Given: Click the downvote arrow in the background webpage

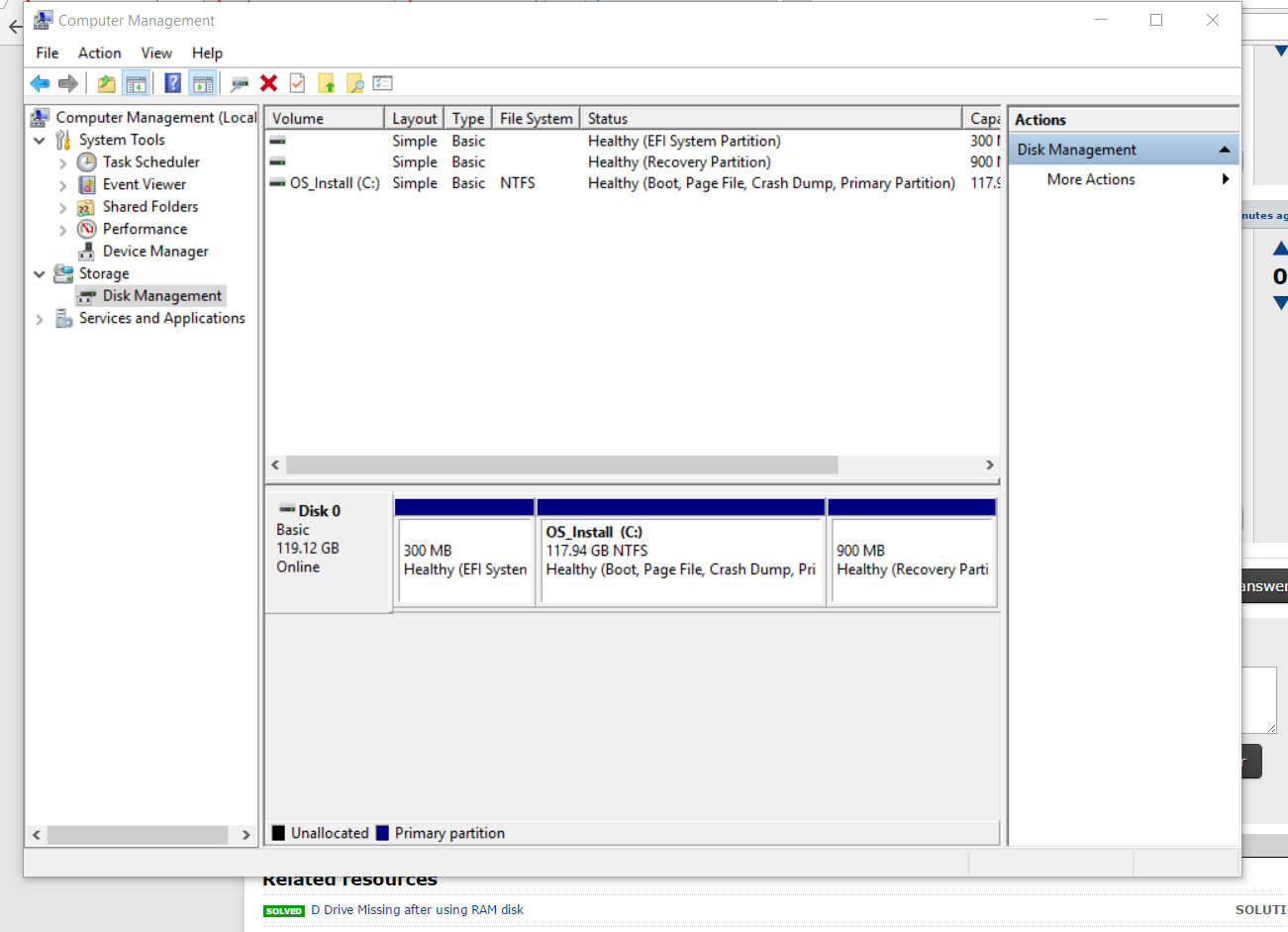Looking at the screenshot, I should (x=1280, y=303).
